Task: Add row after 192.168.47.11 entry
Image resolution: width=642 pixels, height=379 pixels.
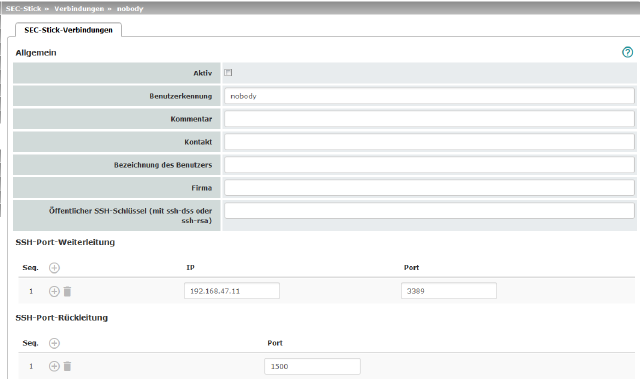Action: coord(54,291)
